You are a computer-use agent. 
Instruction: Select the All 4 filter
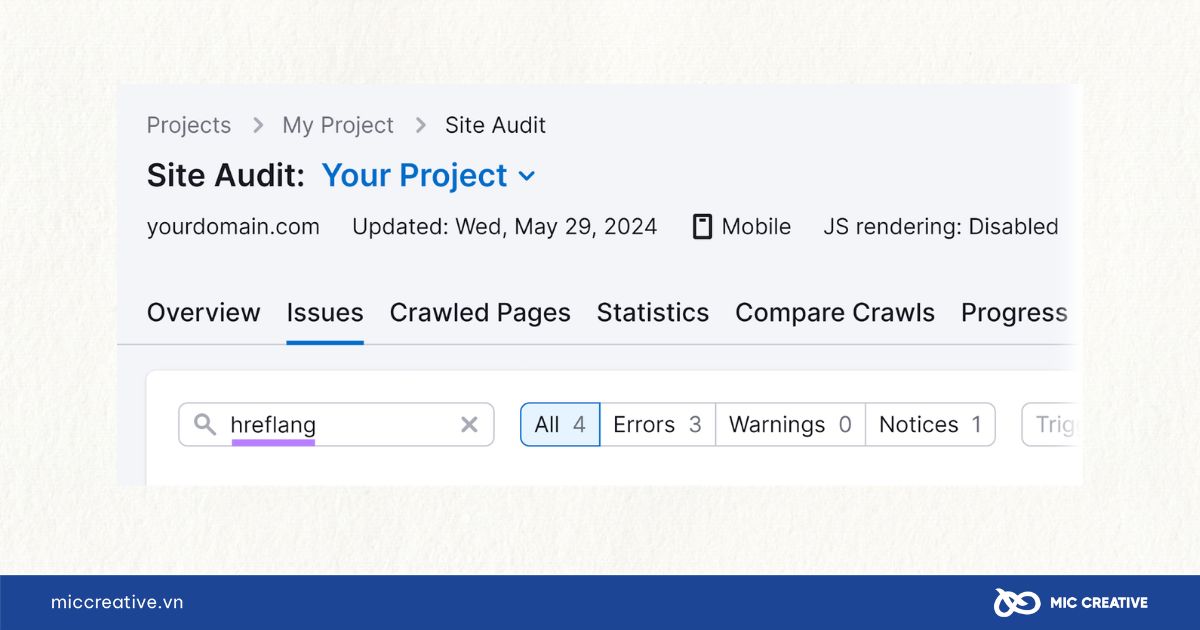[x=560, y=425]
